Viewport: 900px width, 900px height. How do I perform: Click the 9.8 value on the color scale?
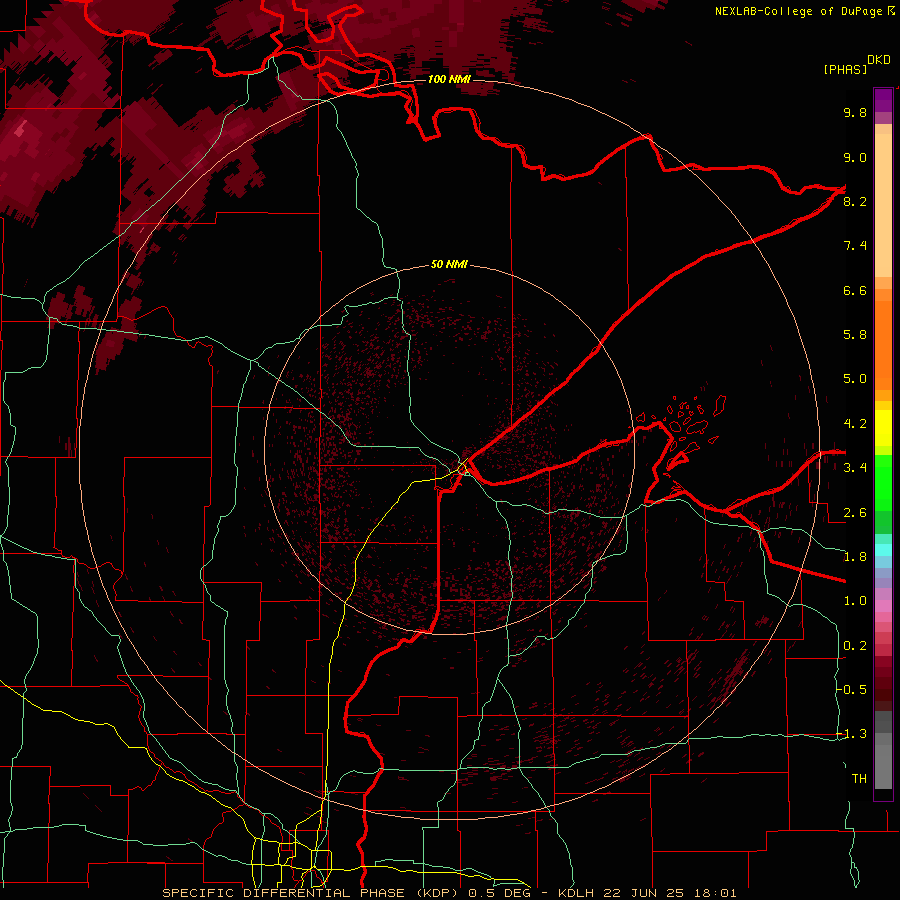coord(855,112)
